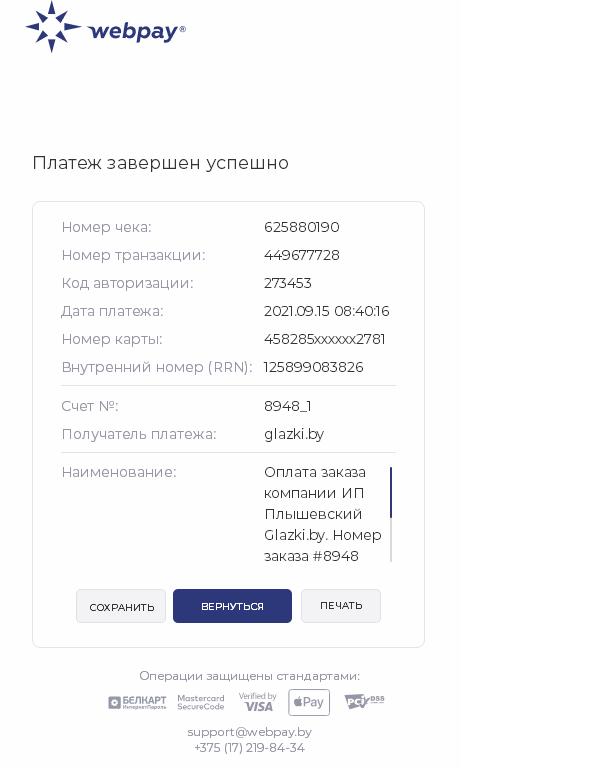Image resolution: width=601 pixels, height=768 pixels.
Task: Click the Mastercard SecureCode icon
Action: click(201, 703)
